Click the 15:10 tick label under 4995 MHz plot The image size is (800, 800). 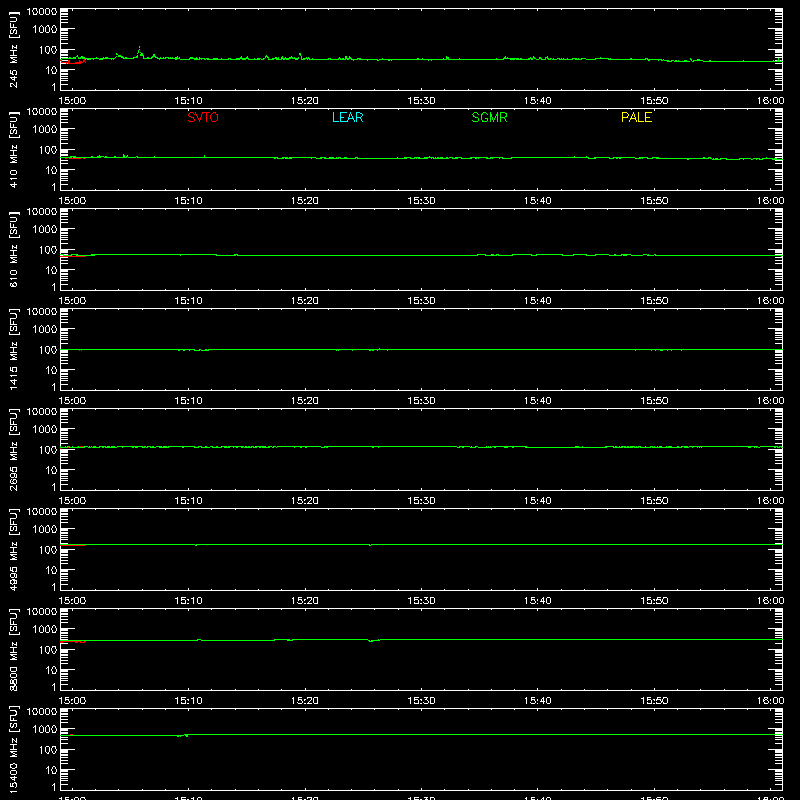click(x=188, y=601)
